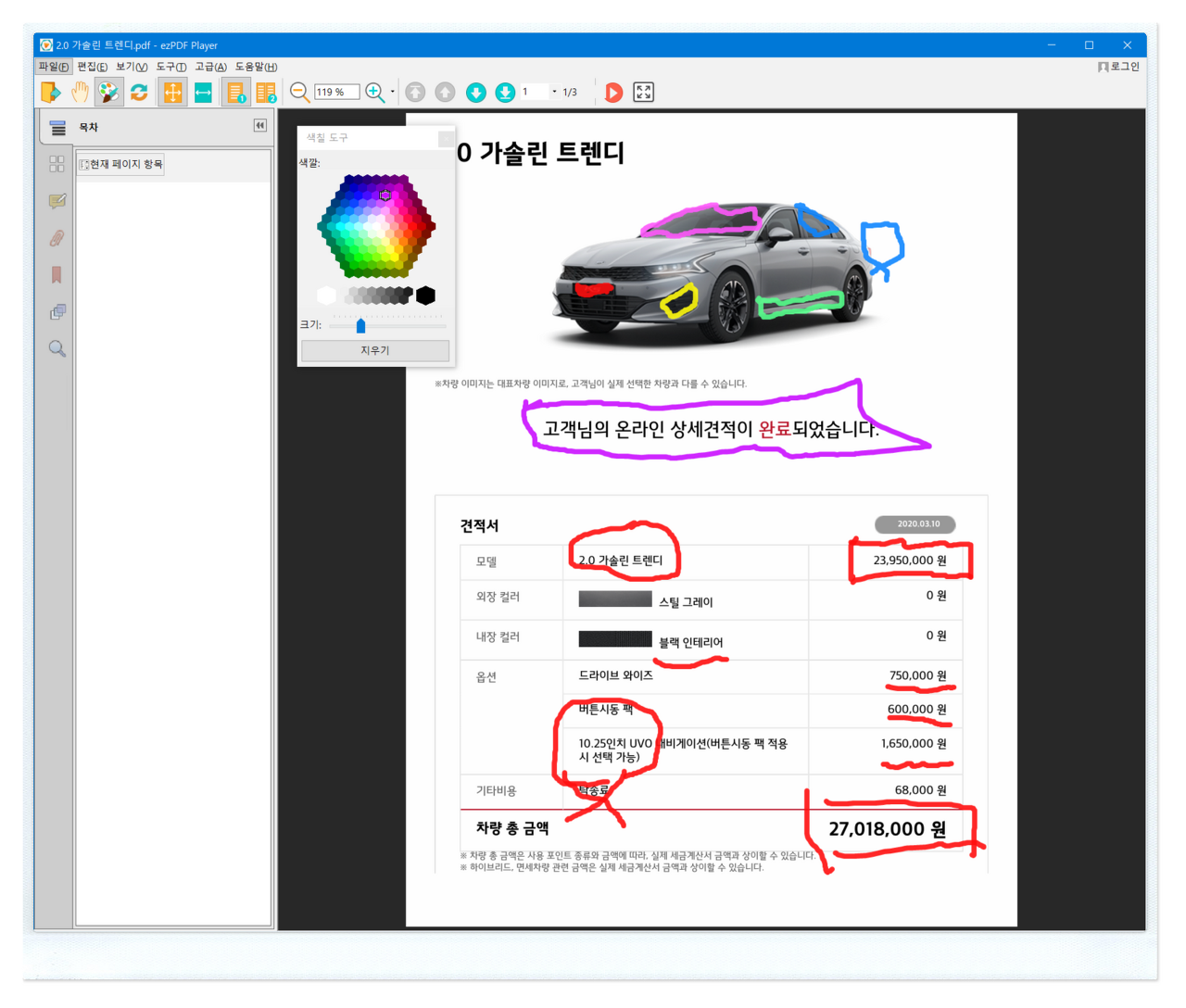
Task: Toggle the paint palette drawing tool
Action: [x=108, y=92]
